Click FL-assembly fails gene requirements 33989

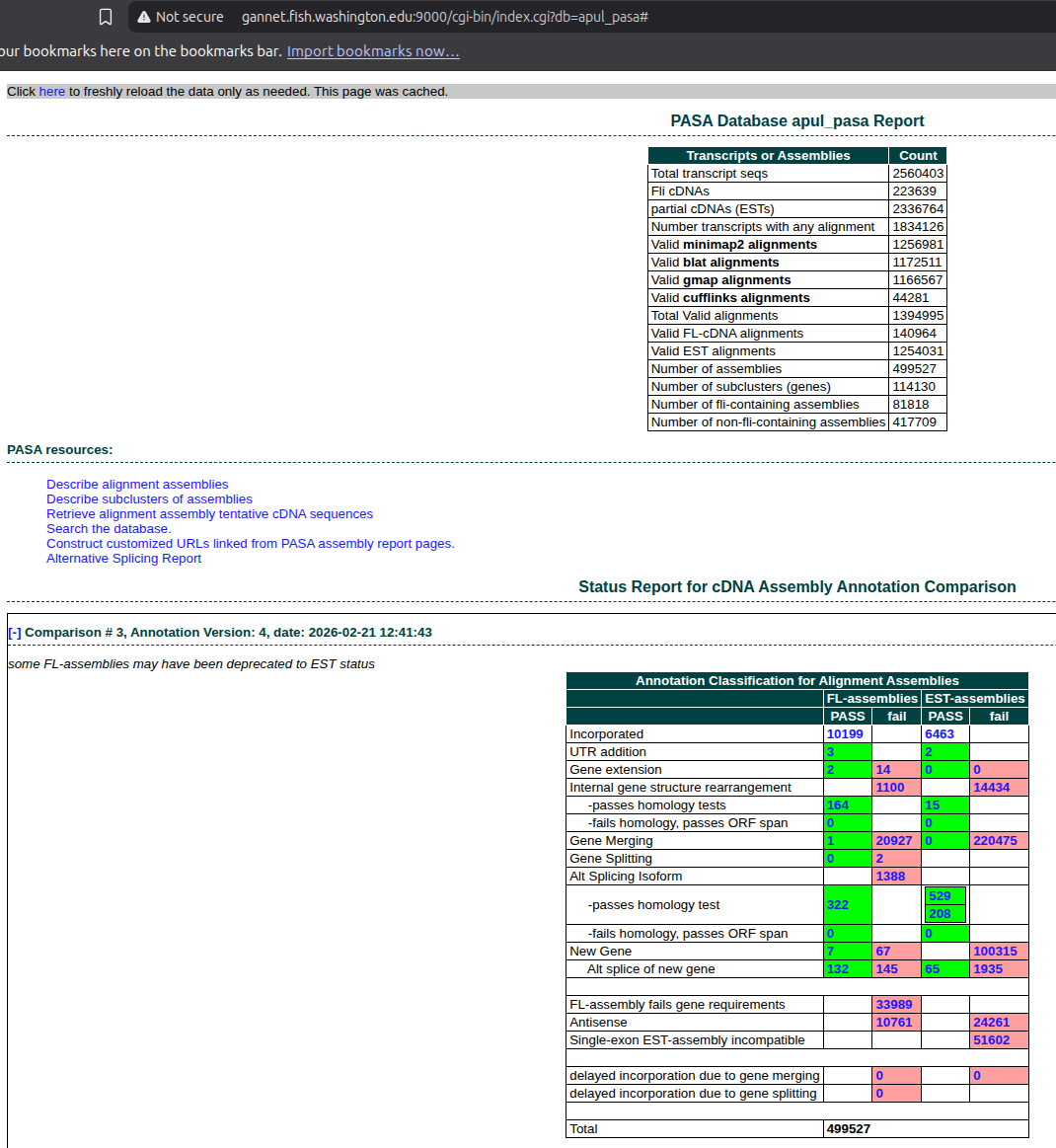894,1005
